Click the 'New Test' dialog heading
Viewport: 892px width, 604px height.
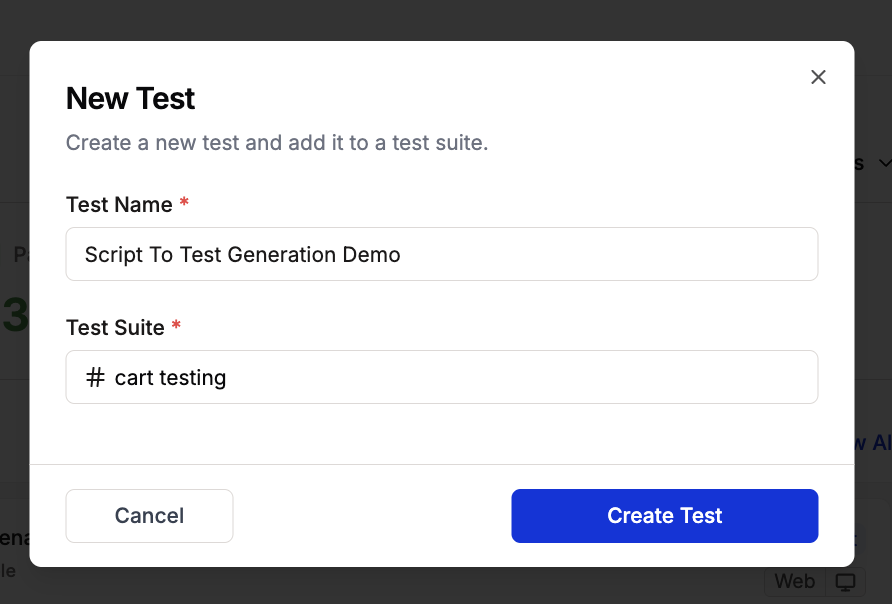(x=130, y=98)
